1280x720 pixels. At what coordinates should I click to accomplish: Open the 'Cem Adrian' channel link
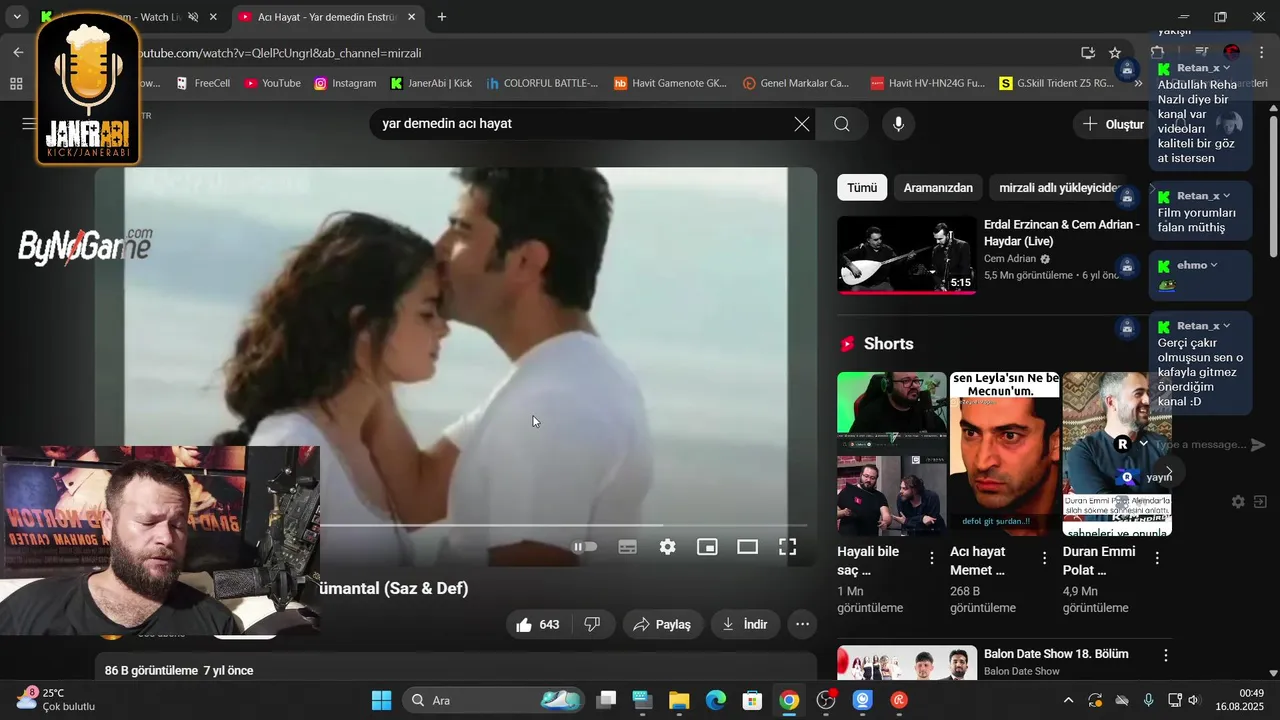point(1010,259)
